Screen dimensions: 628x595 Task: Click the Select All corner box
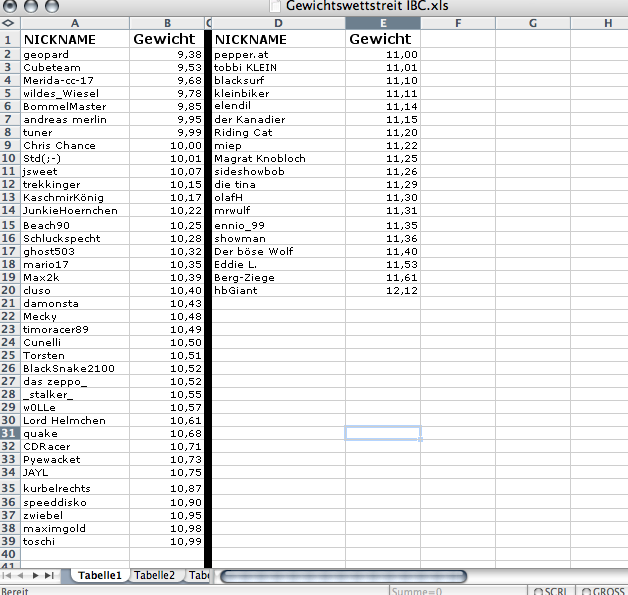click(8, 22)
